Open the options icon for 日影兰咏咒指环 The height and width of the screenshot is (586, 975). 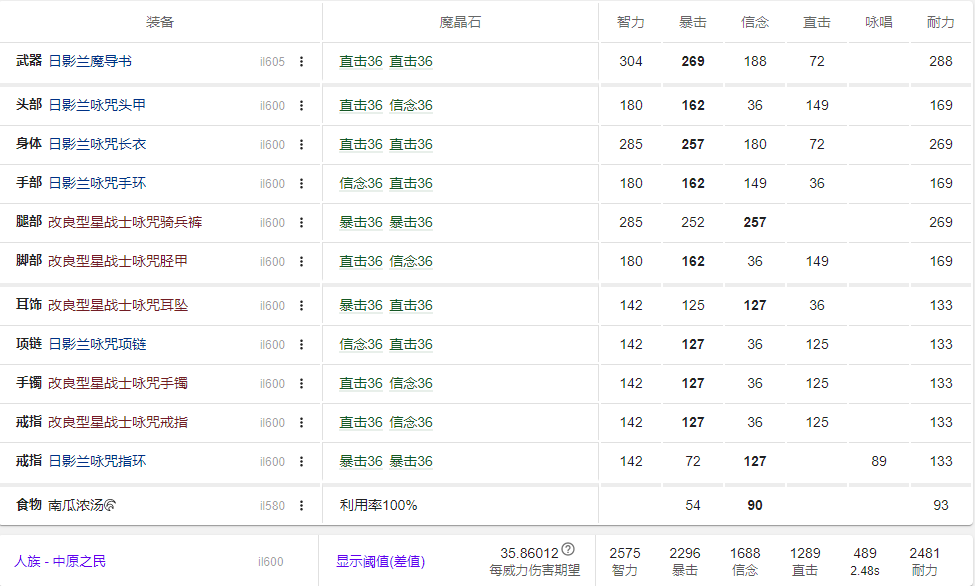(x=301, y=461)
